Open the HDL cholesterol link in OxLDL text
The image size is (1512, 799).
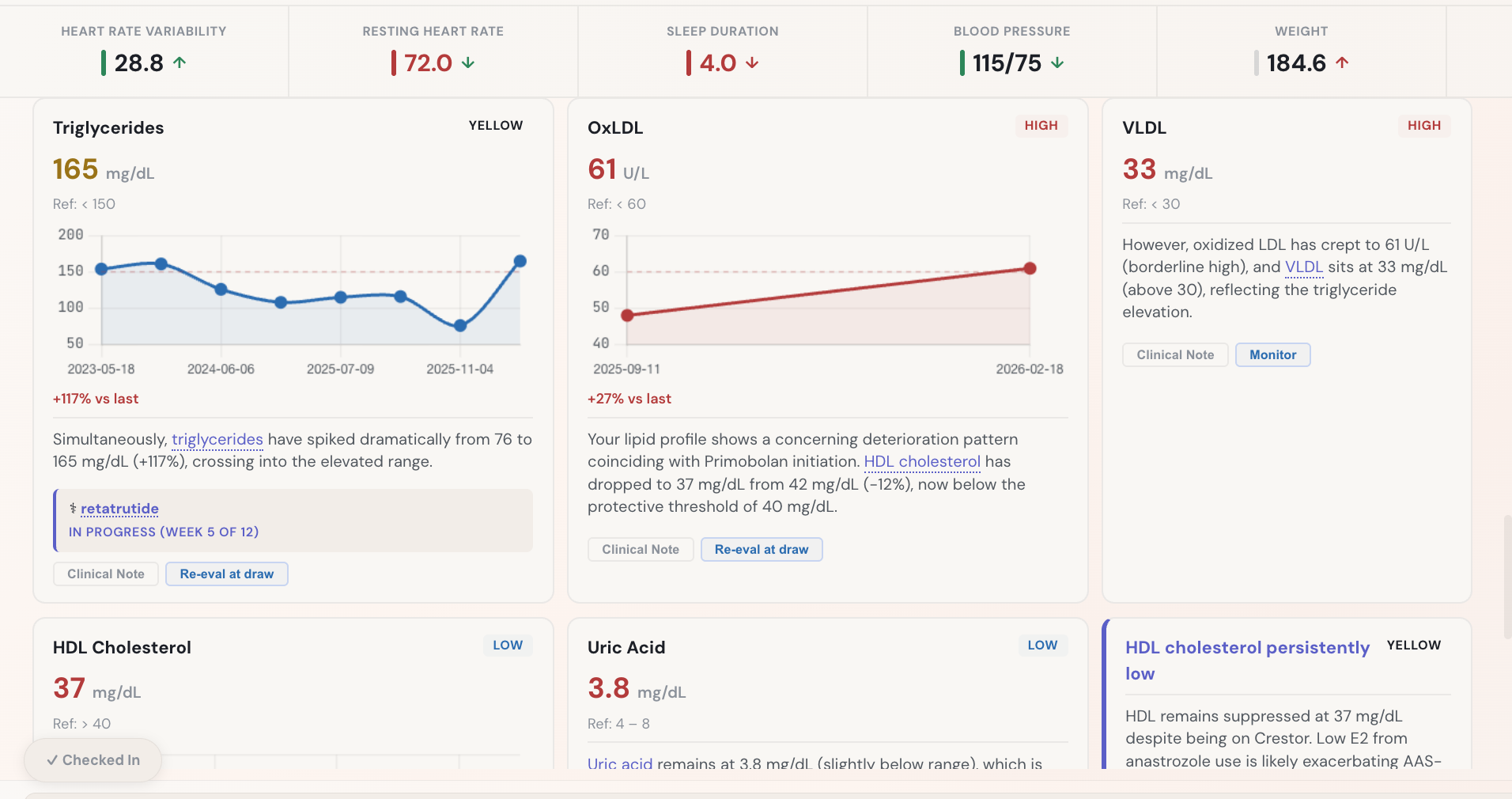point(921,462)
